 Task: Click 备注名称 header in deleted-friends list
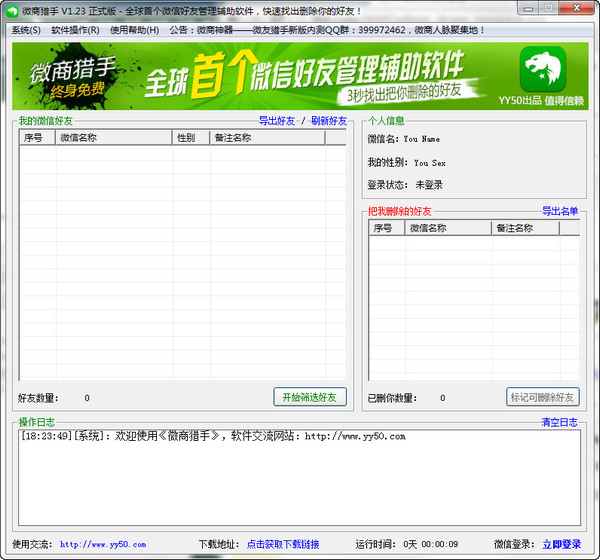point(526,228)
